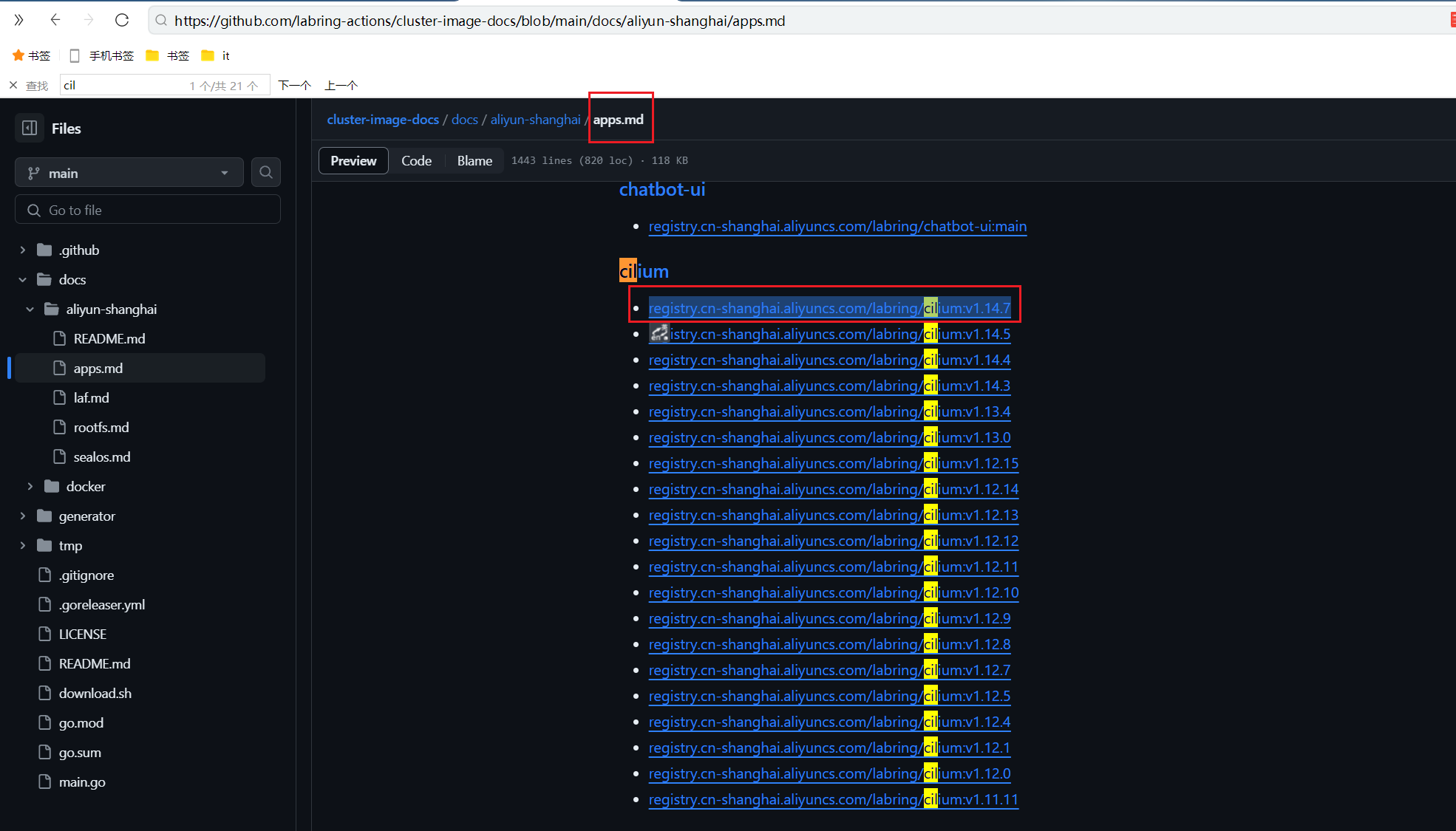The width and height of the screenshot is (1456, 831).
Task: Expand the hidden sidebar chevrons icon
Action: pos(19,21)
